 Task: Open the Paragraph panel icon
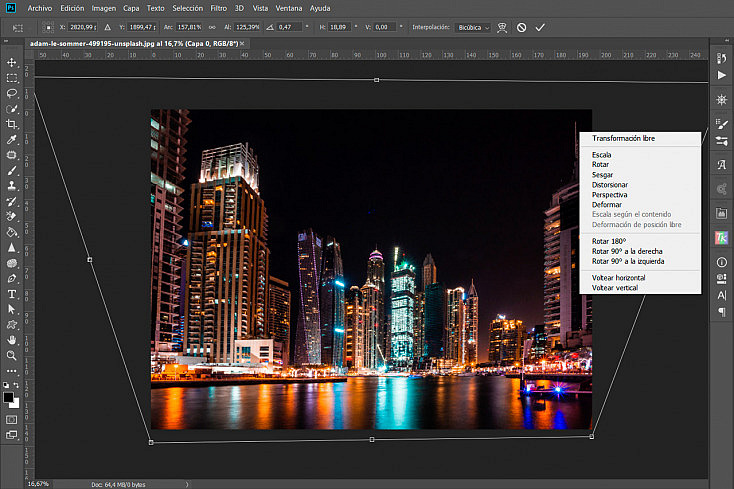(x=721, y=312)
